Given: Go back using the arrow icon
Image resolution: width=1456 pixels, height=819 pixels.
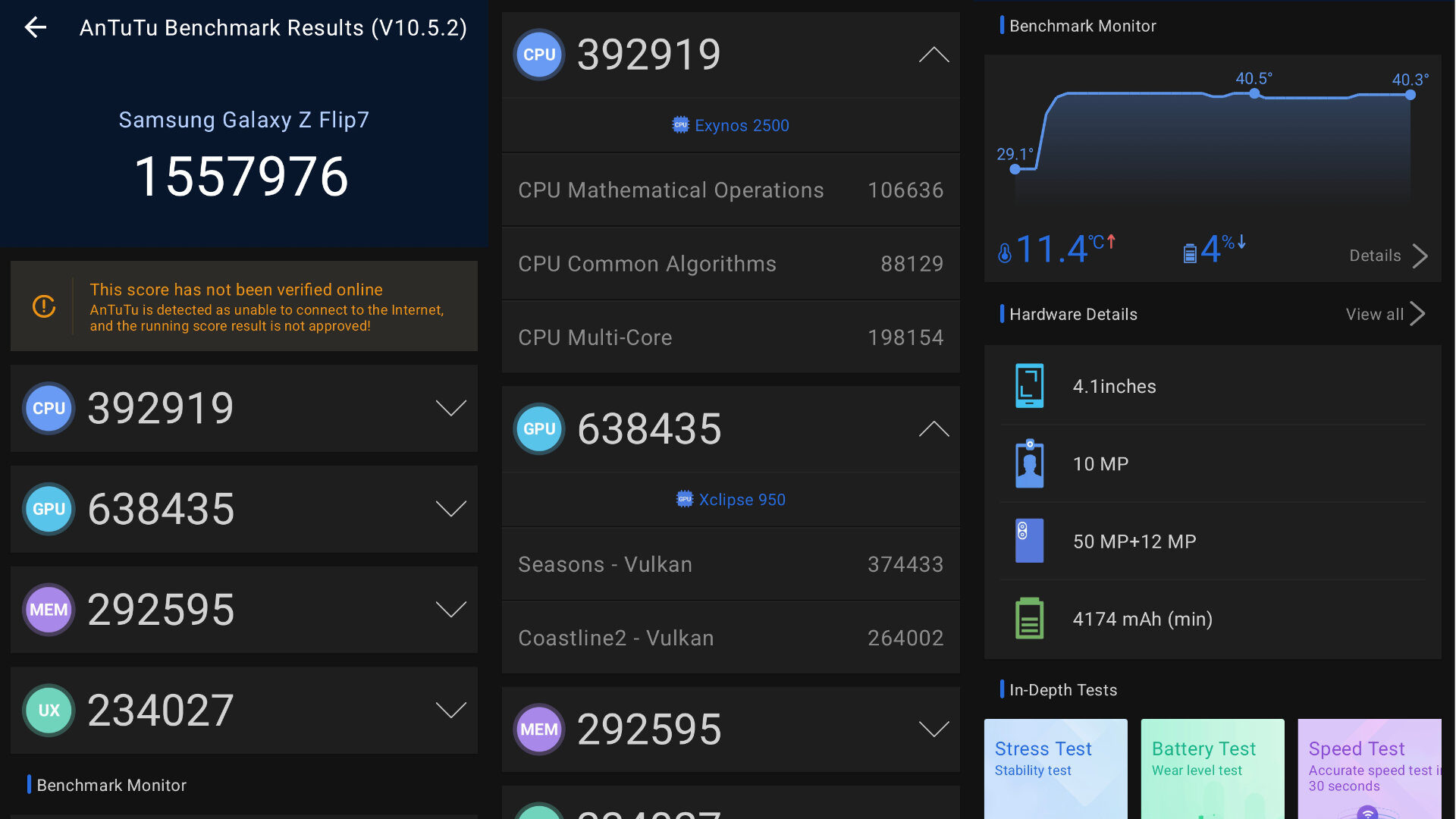Looking at the screenshot, I should pyautogui.click(x=36, y=28).
